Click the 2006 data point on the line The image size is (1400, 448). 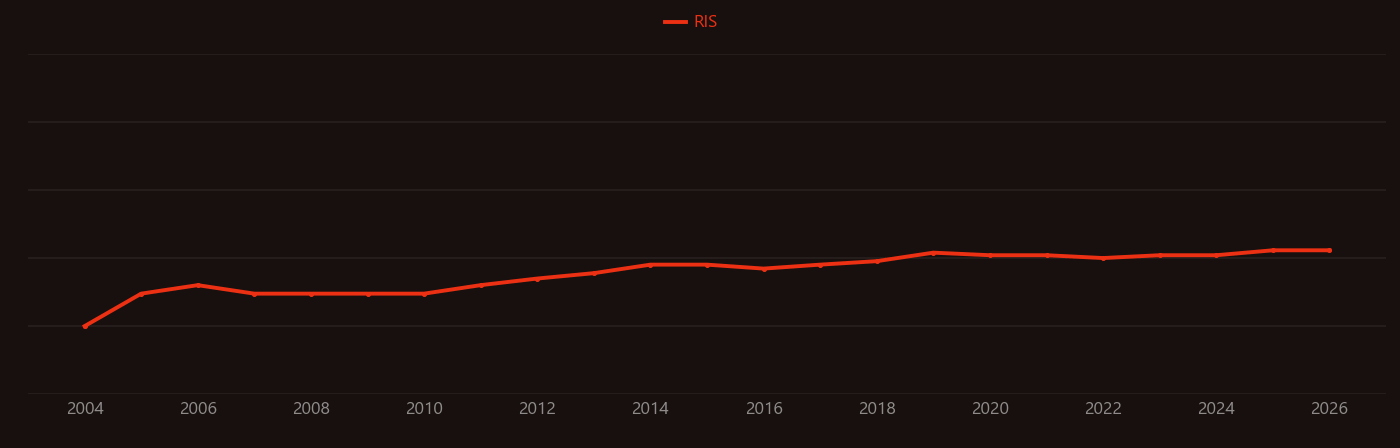click(198, 285)
